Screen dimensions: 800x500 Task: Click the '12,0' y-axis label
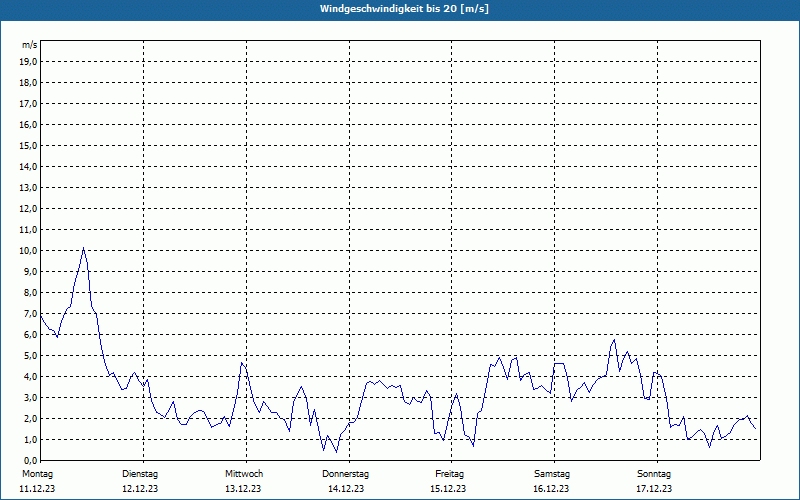[x=29, y=209]
